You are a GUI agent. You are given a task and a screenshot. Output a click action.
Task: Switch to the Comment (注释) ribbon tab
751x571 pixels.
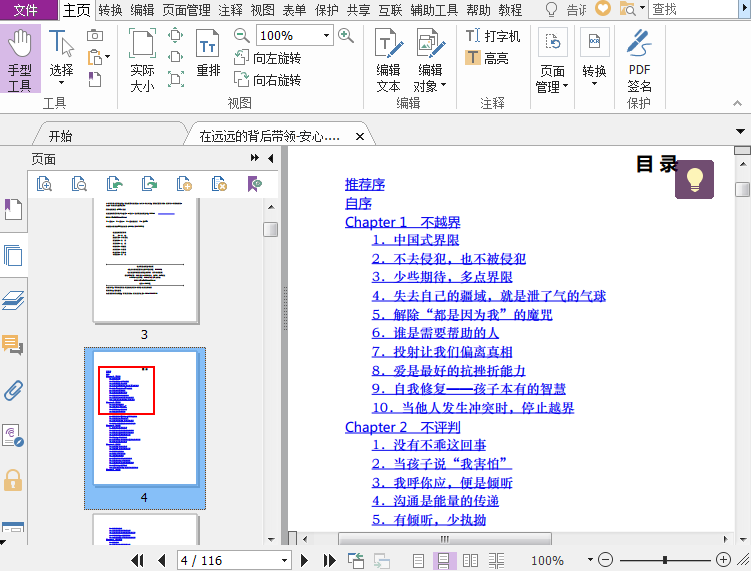point(230,10)
